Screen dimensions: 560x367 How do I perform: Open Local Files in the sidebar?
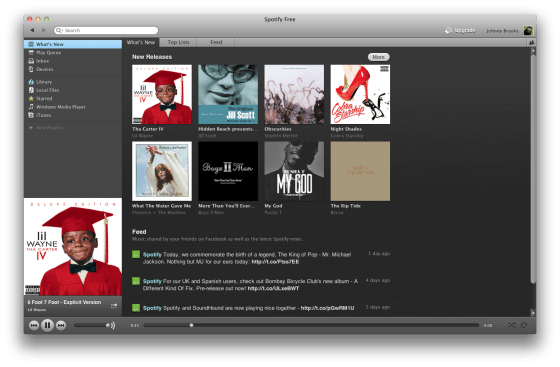click(73, 90)
